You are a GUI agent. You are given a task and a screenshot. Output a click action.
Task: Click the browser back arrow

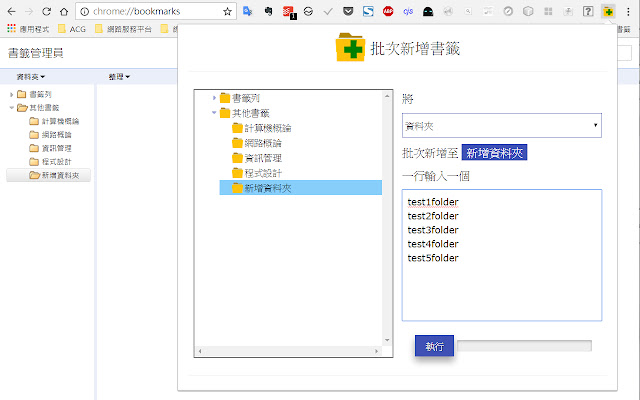pyautogui.click(x=11, y=11)
